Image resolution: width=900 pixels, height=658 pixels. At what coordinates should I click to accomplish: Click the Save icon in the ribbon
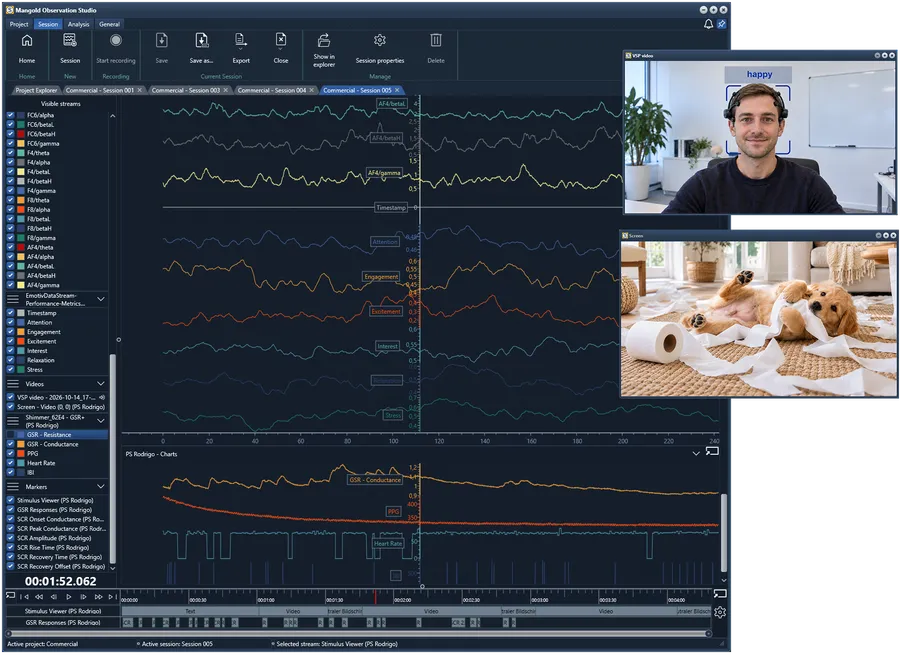pos(162,40)
